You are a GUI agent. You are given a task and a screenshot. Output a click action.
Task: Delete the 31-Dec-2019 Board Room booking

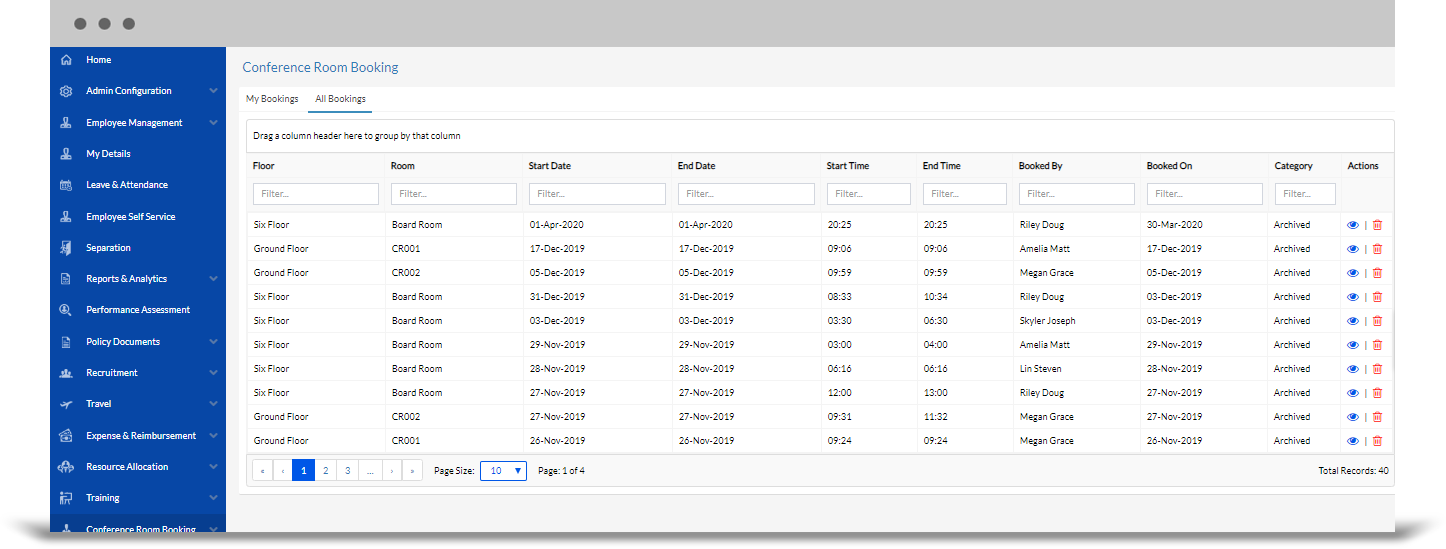[x=1377, y=297]
